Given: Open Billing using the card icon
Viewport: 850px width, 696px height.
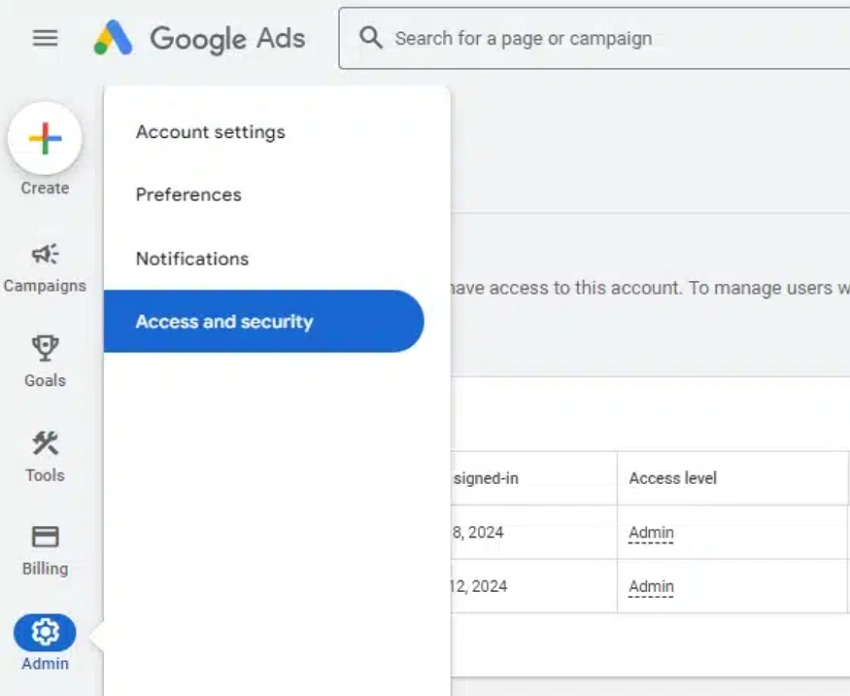Looking at the screenshot, I should pyautogui.click(x=44, y=537).
